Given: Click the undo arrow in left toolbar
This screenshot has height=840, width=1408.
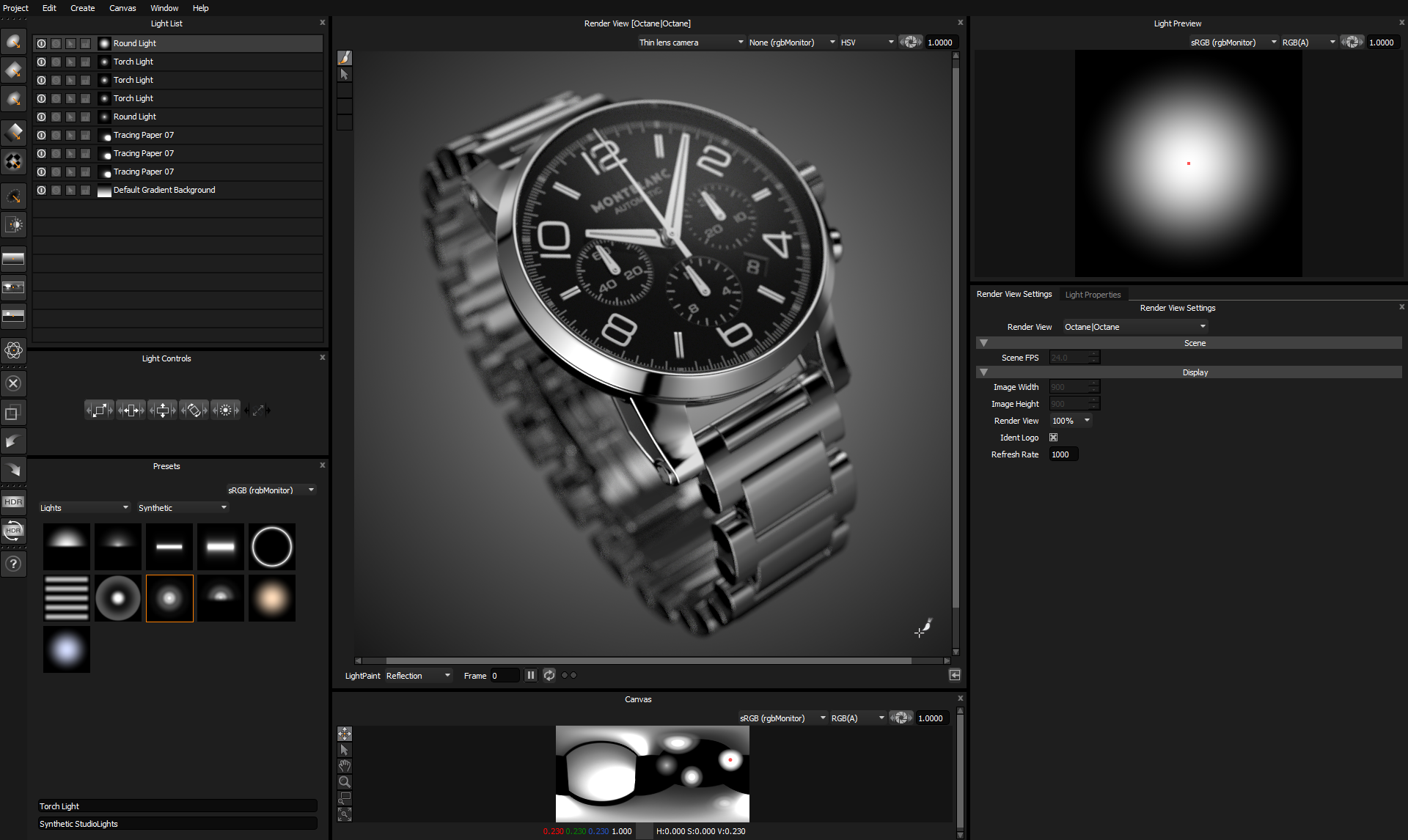Looking at the screenshot, I should click(x=13, y=441).
